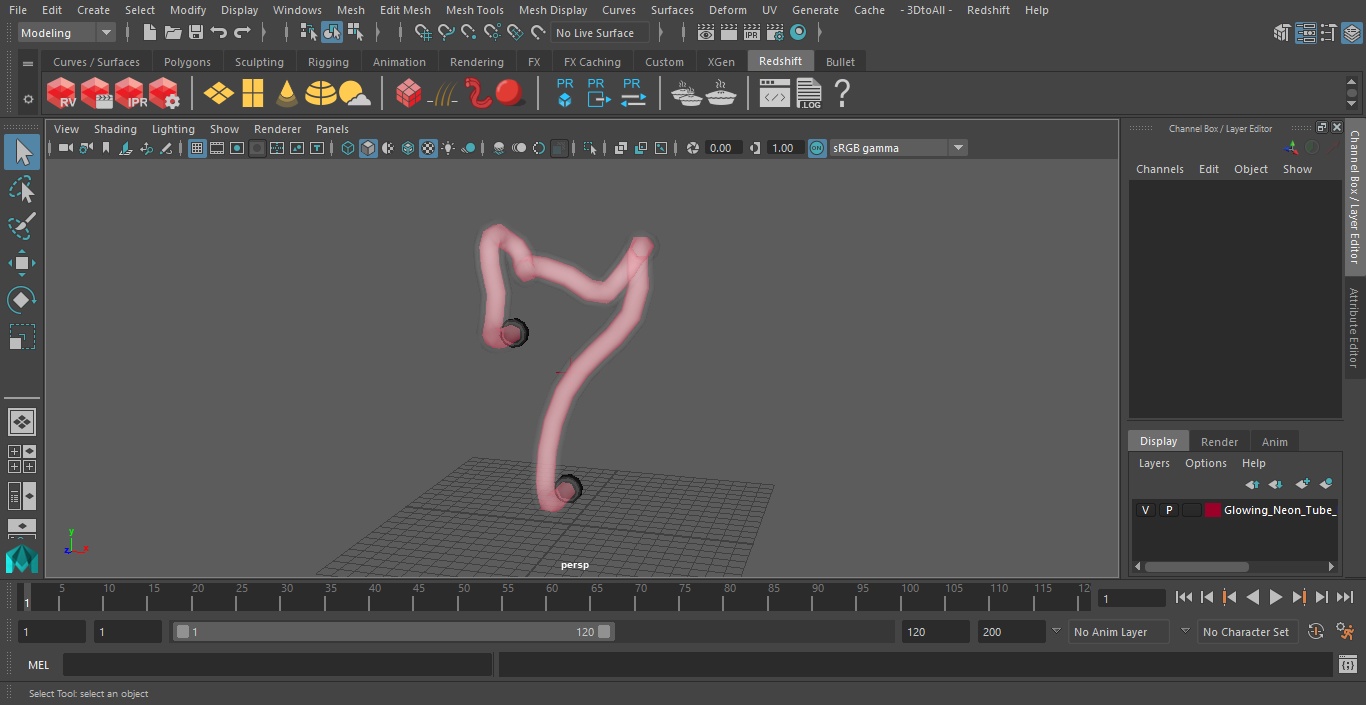Screen dimensions: 1366x705
Task: Activate the Lasso select tool
Action: click(22, 189)
